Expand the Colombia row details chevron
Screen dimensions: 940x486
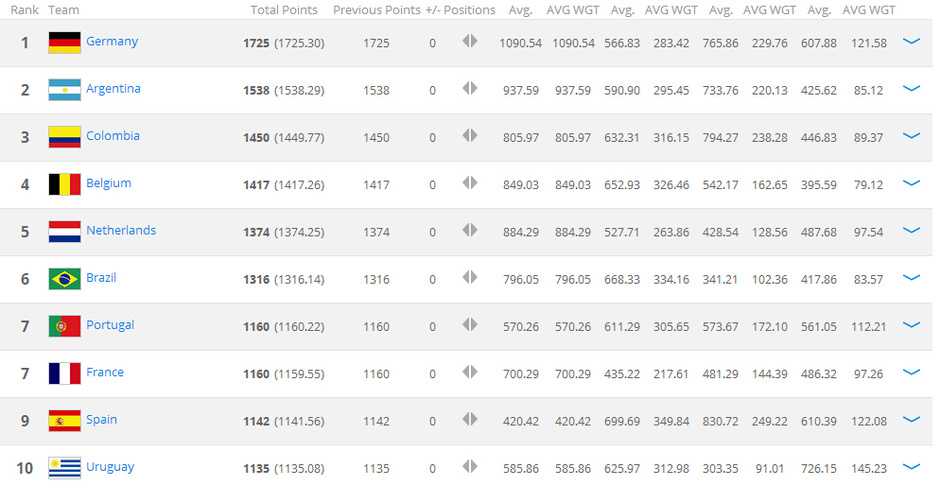pos(910,136)
